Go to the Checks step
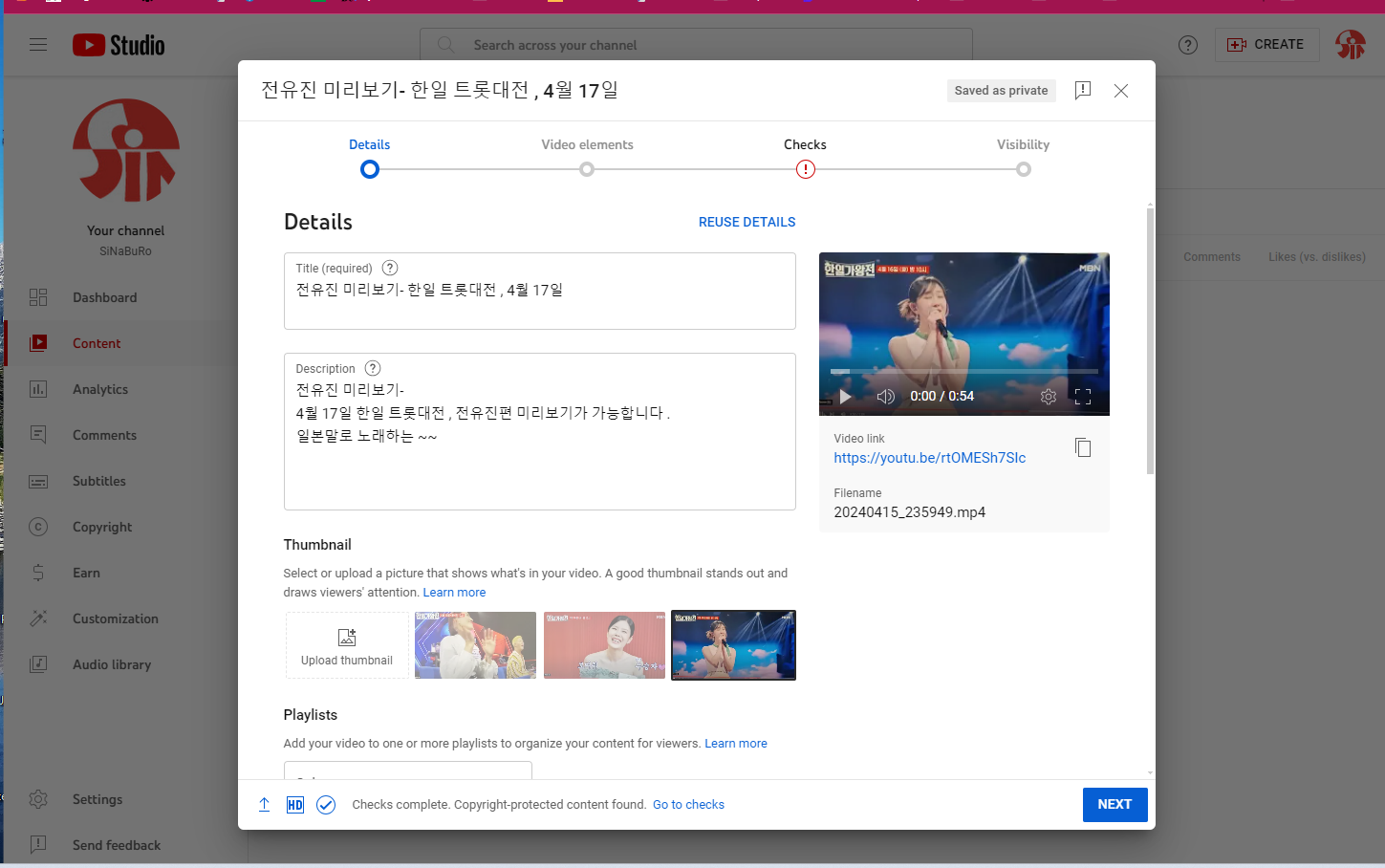Screen dimensions: 1385x868 (x=805, y=169)
